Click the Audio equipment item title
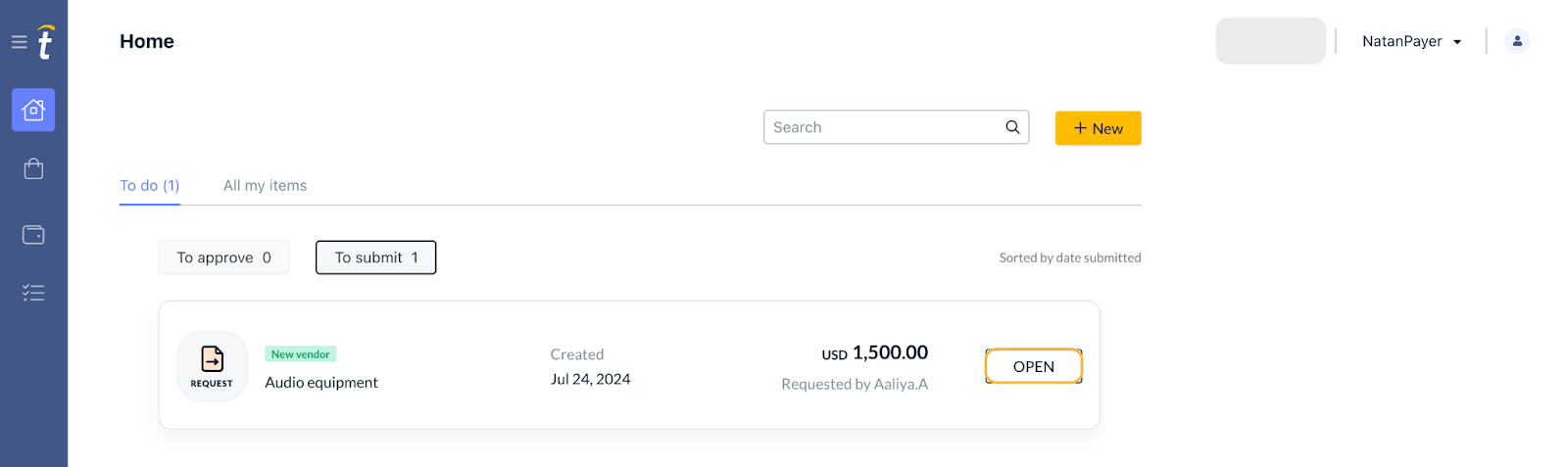The height and width of the screenshot is (467, 1568). [x=321, y=382]
